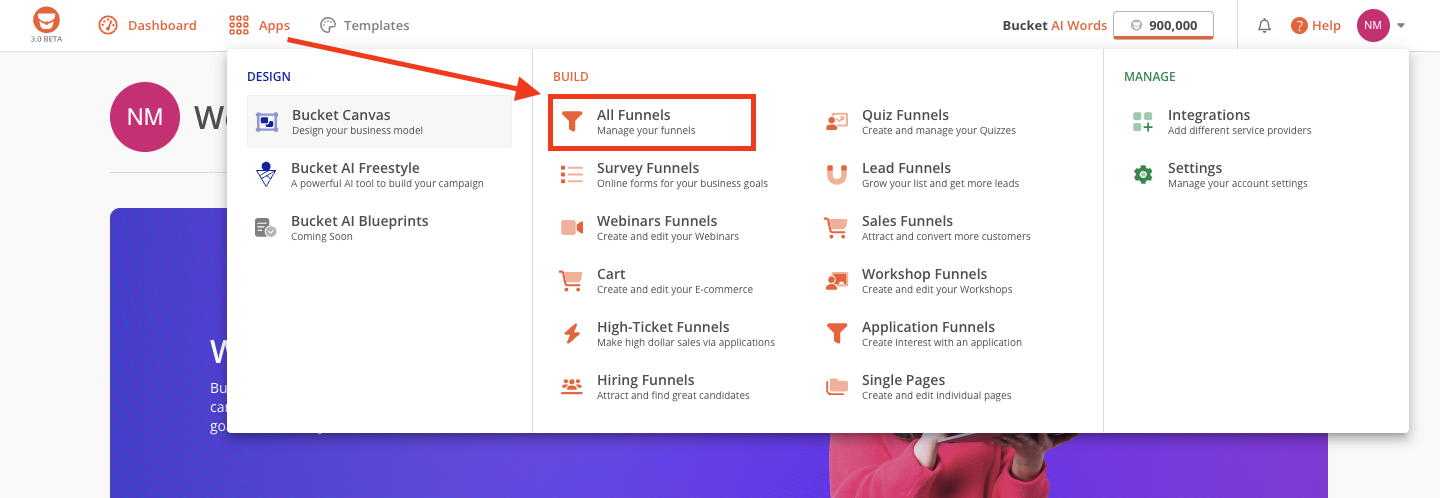Expand the account dropdown arrow
The image size is (1440, 498).
1401,26
